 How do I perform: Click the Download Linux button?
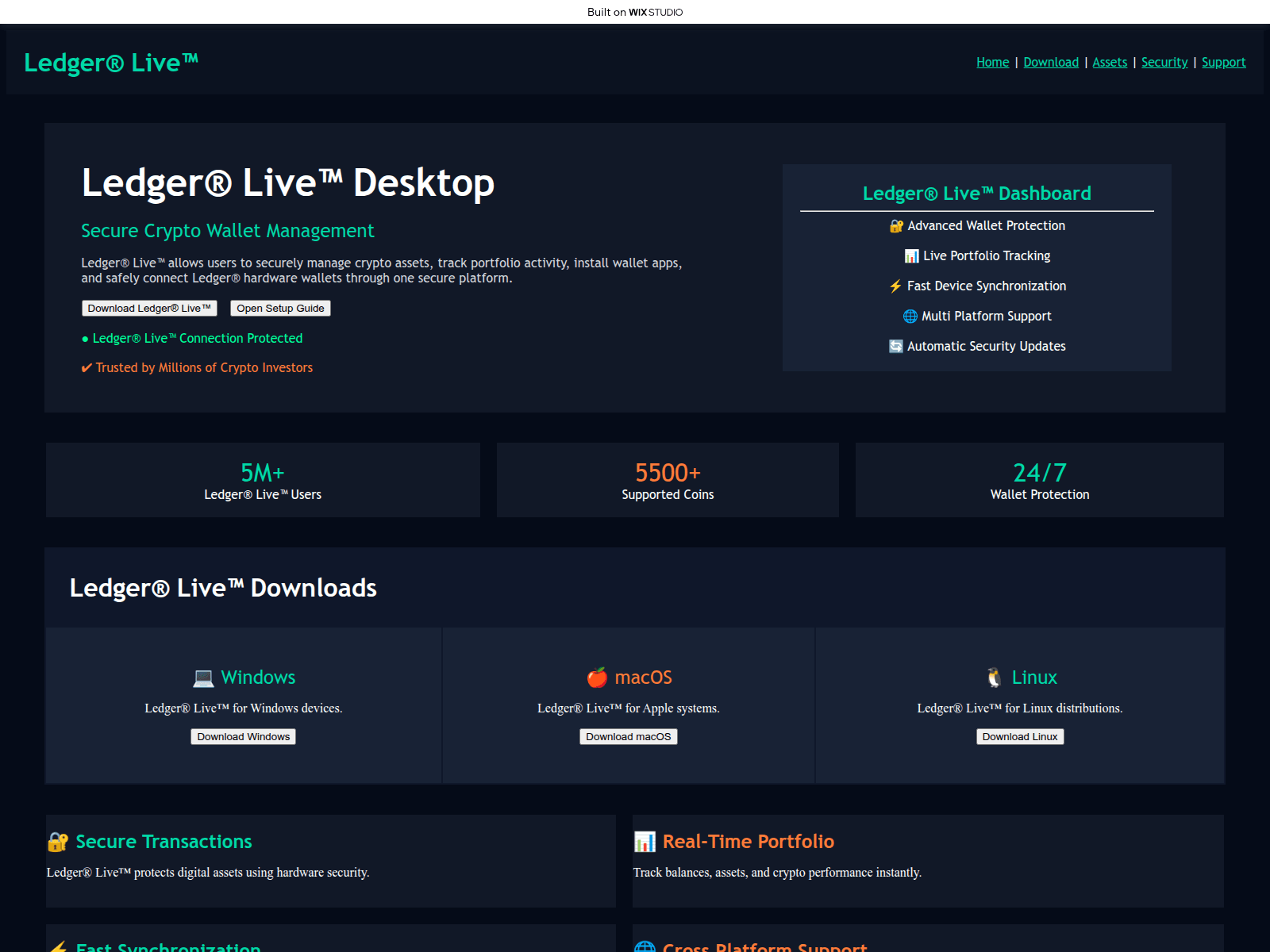tap(1020, 736)
